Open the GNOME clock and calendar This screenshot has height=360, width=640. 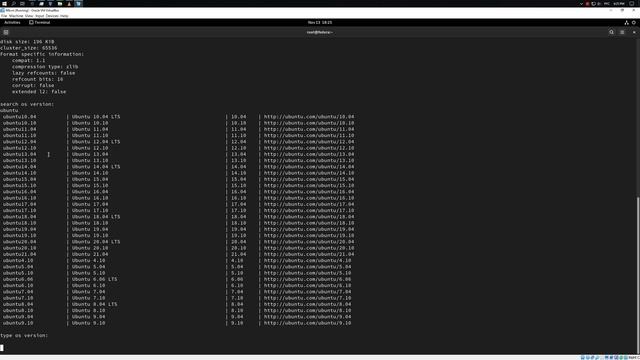pos(320,22)
